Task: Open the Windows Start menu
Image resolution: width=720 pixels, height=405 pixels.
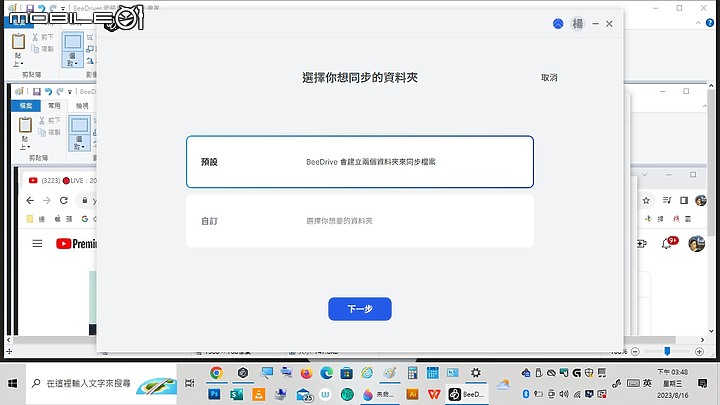Action: click(x=12, y=383)
